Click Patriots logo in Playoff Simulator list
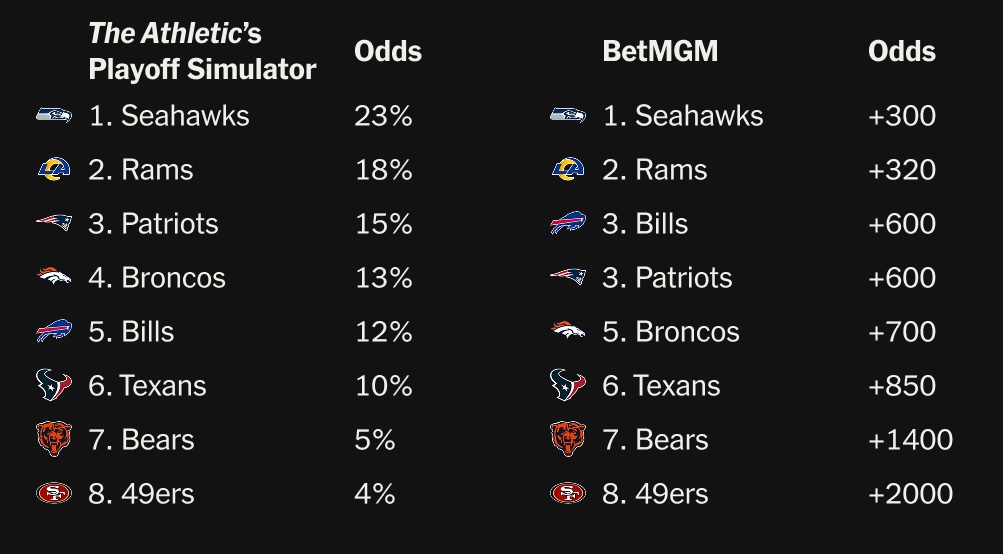Viewport: 1003px width, 554px height. click(x=54, y=223)
